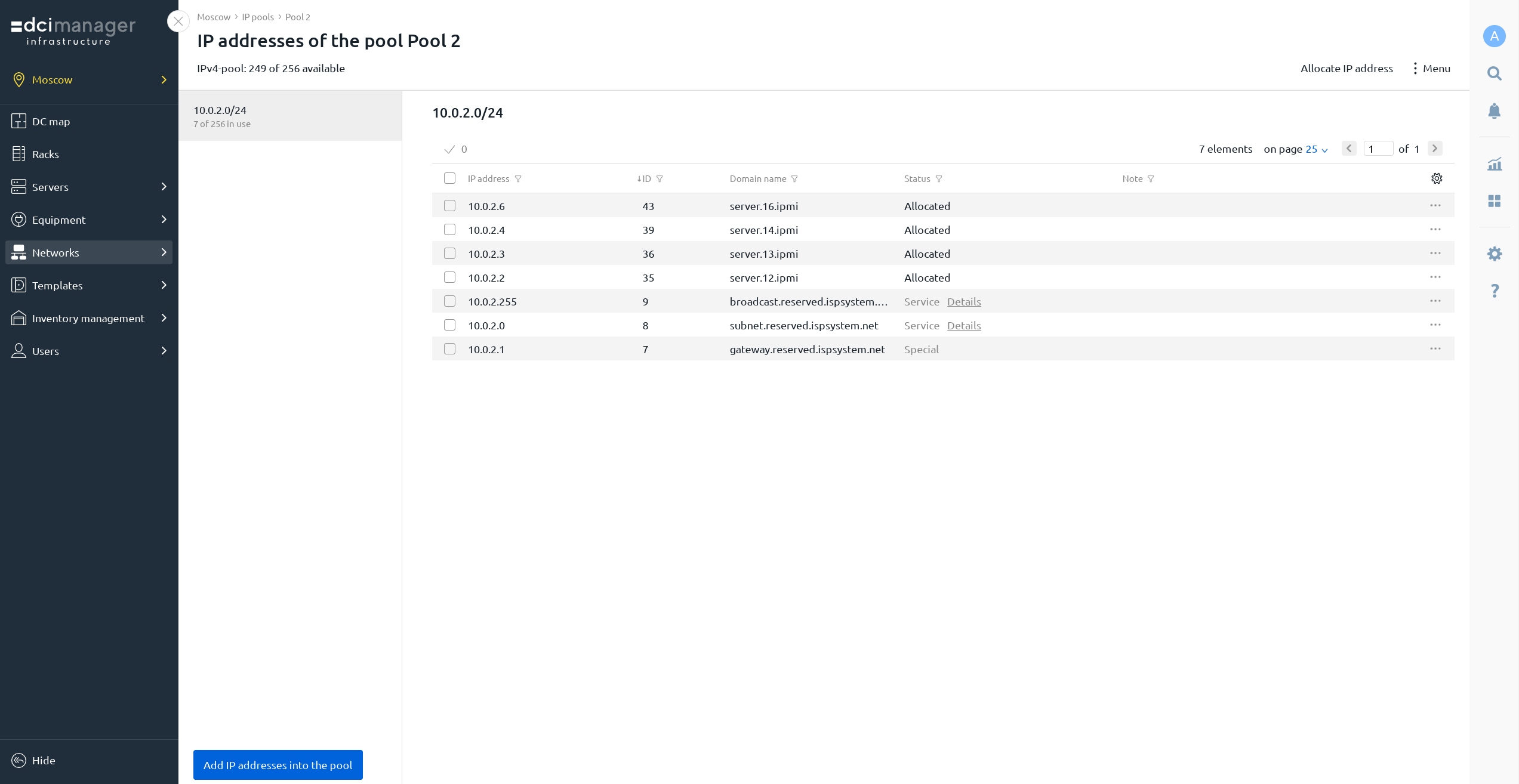Viewport: 1519px width, 784px height.
Task: Open Details link for subnet.reserved.ispsystem.net
Action: (x=963, y=326)
